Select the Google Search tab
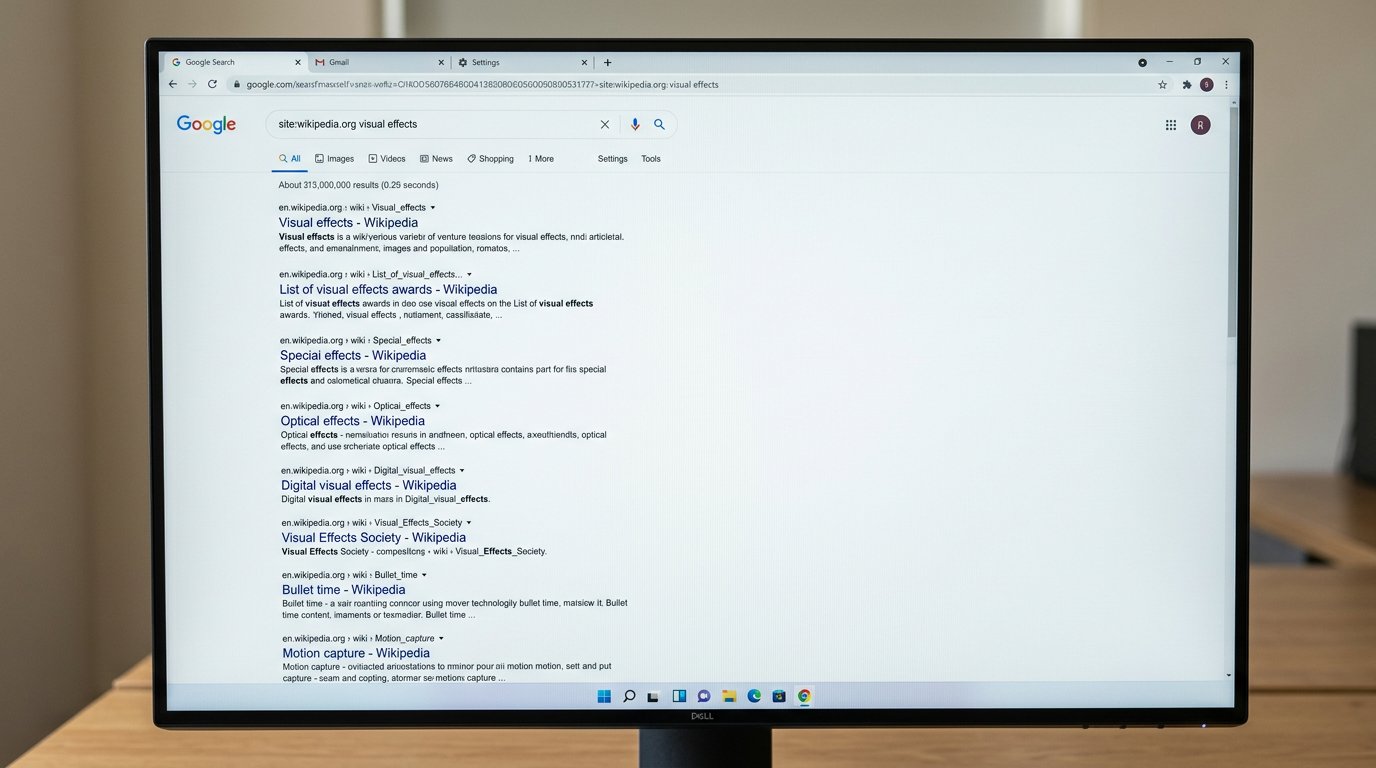Image resolution: width=1376 pixels, height=768 pixels. click(236, 62)
